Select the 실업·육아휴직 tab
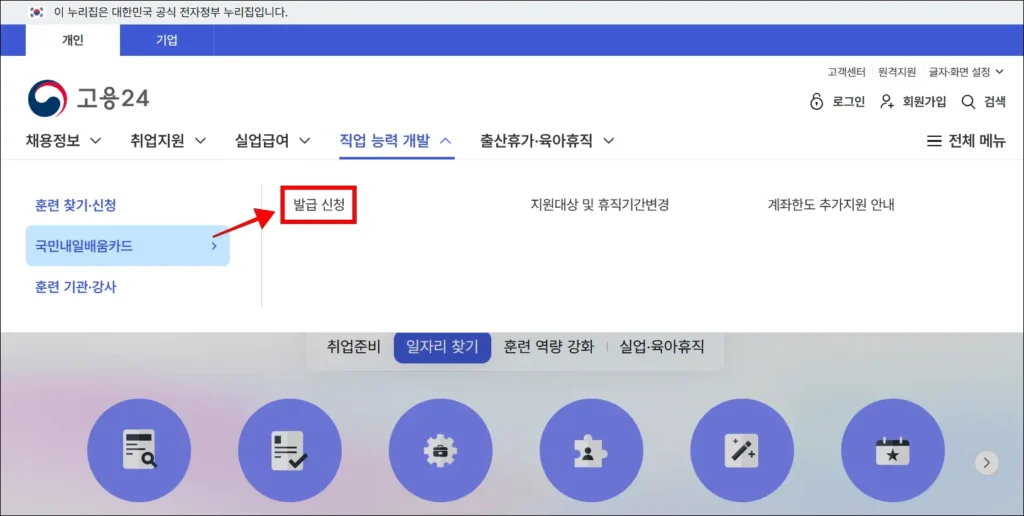Viewport: 1024px width, 516px height. pyautogui.click(x=662, y=346)
